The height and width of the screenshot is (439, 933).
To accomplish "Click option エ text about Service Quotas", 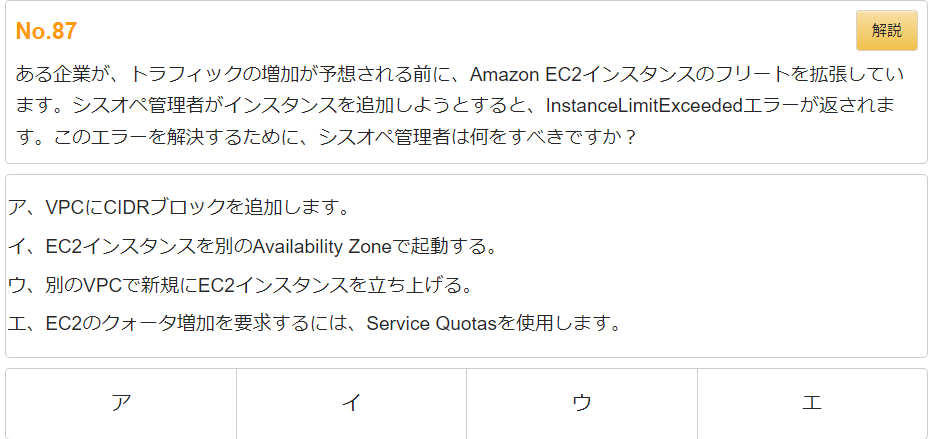I will click(315, 323).
